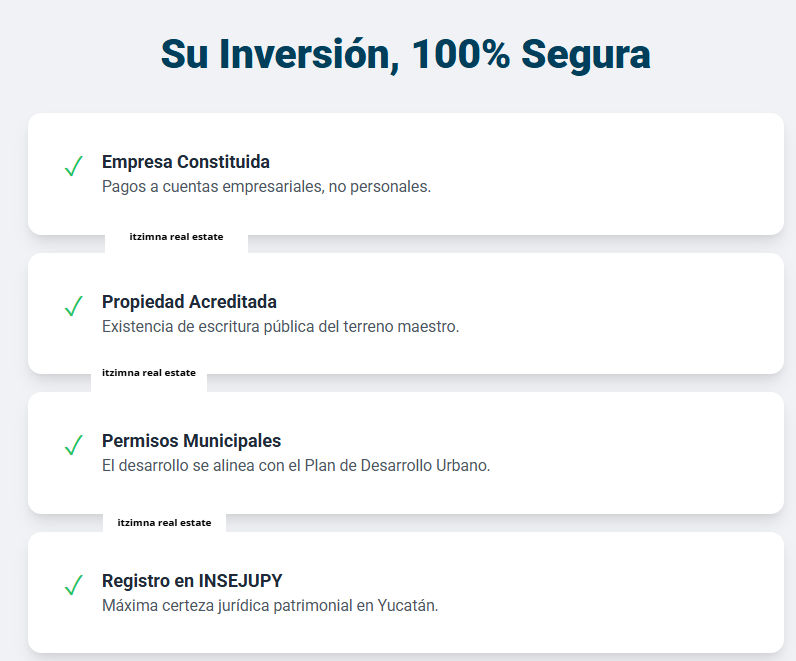
Task: Click the word 'Yucatán' in the last description
Action: (x=407, y=606)
